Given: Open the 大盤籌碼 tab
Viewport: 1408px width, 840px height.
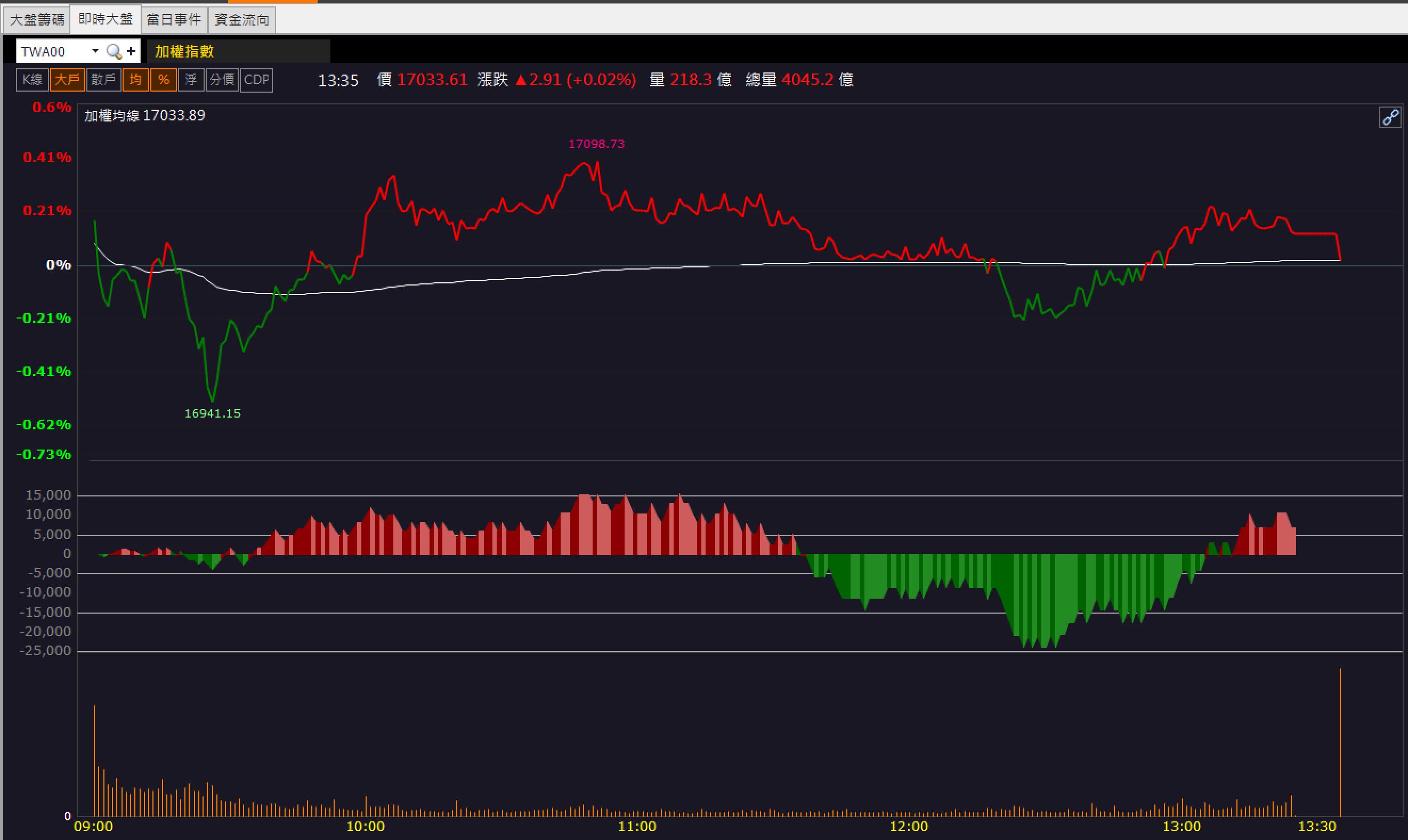Looking at the screenshot, I should point(37,20).
